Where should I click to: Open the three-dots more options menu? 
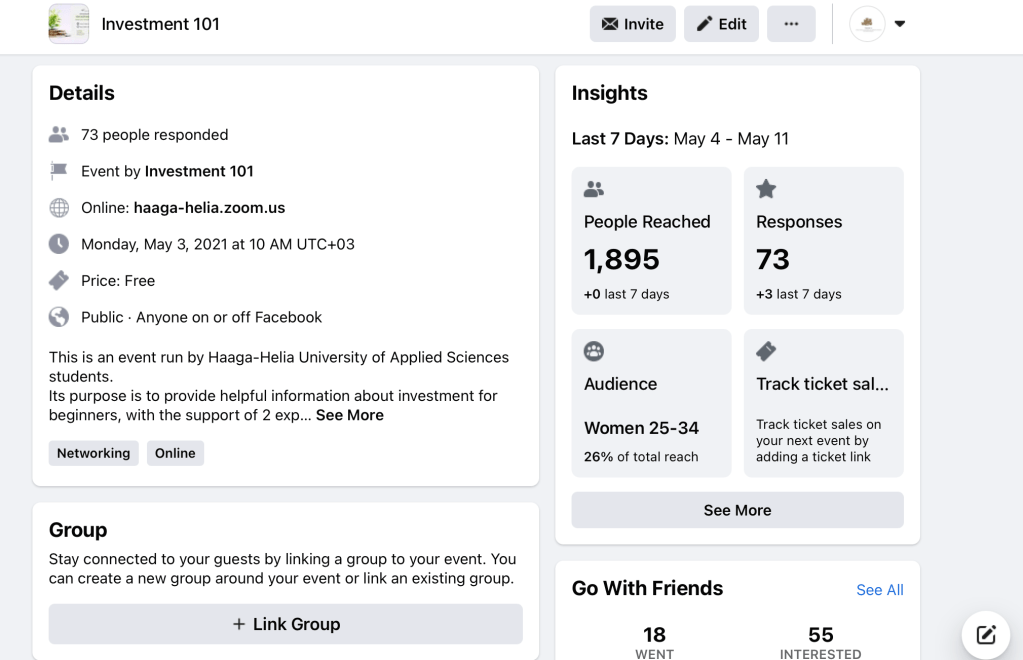pos(791,24)
